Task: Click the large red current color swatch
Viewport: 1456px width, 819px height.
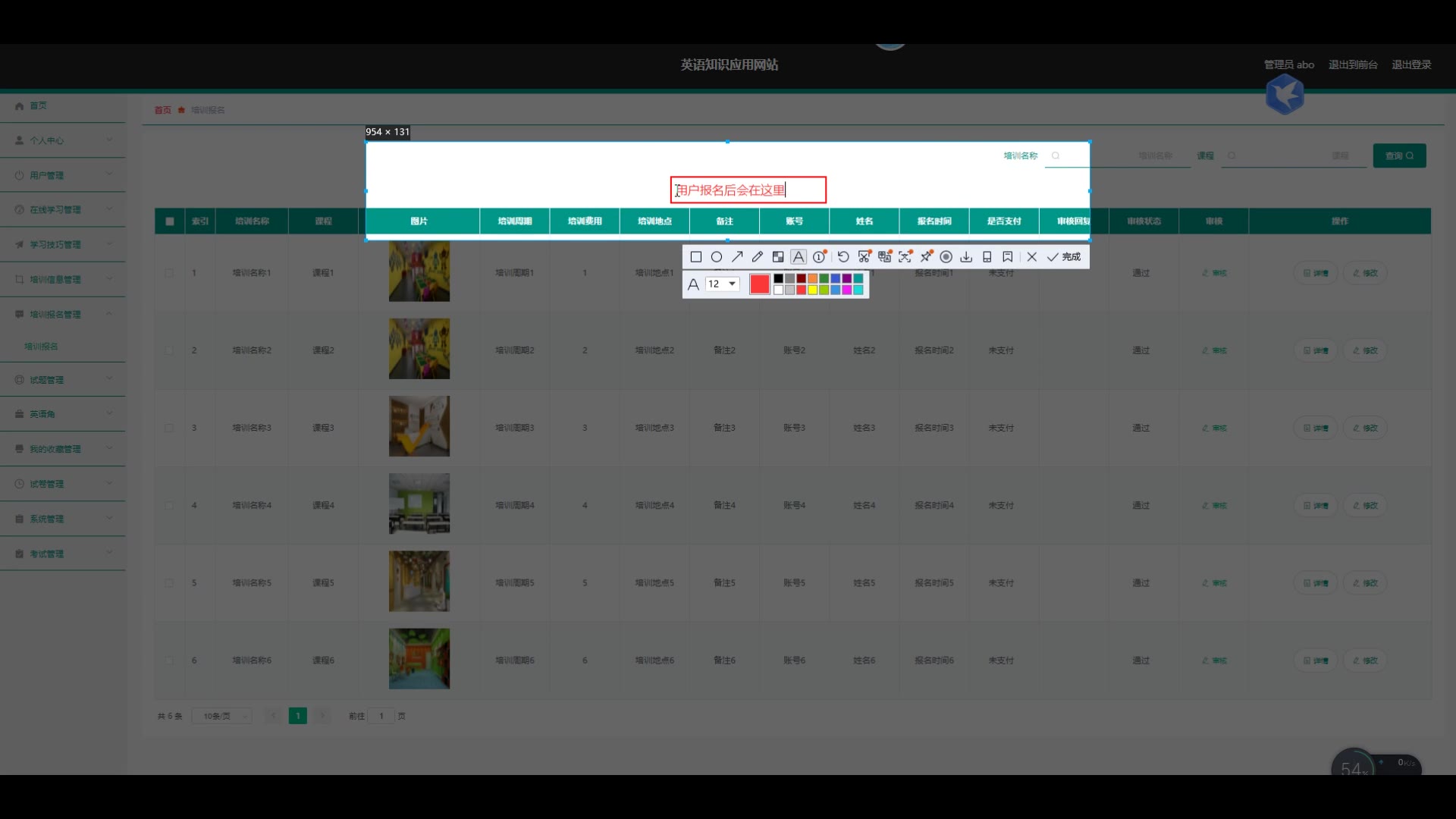Action: point(759,284)
